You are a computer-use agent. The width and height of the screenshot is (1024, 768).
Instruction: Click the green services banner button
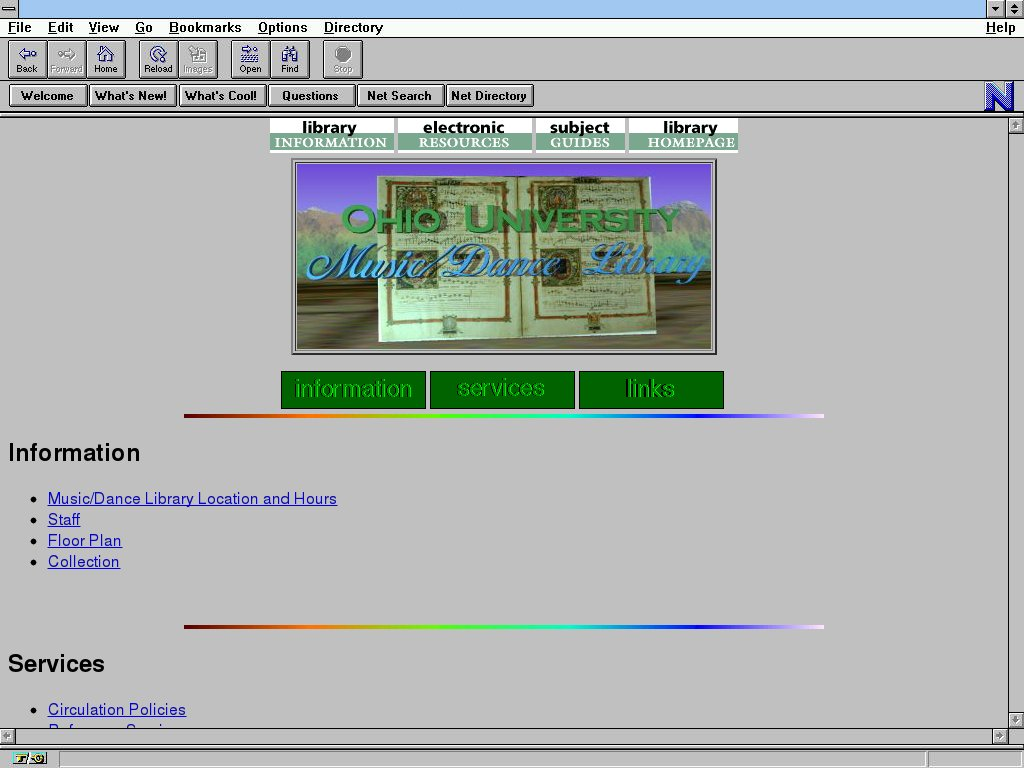coord(502,389)
